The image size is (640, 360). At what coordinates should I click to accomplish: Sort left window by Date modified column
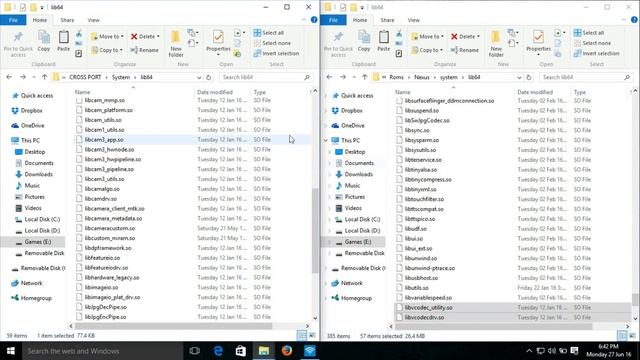pyautogui.click(x=215, y=92)
